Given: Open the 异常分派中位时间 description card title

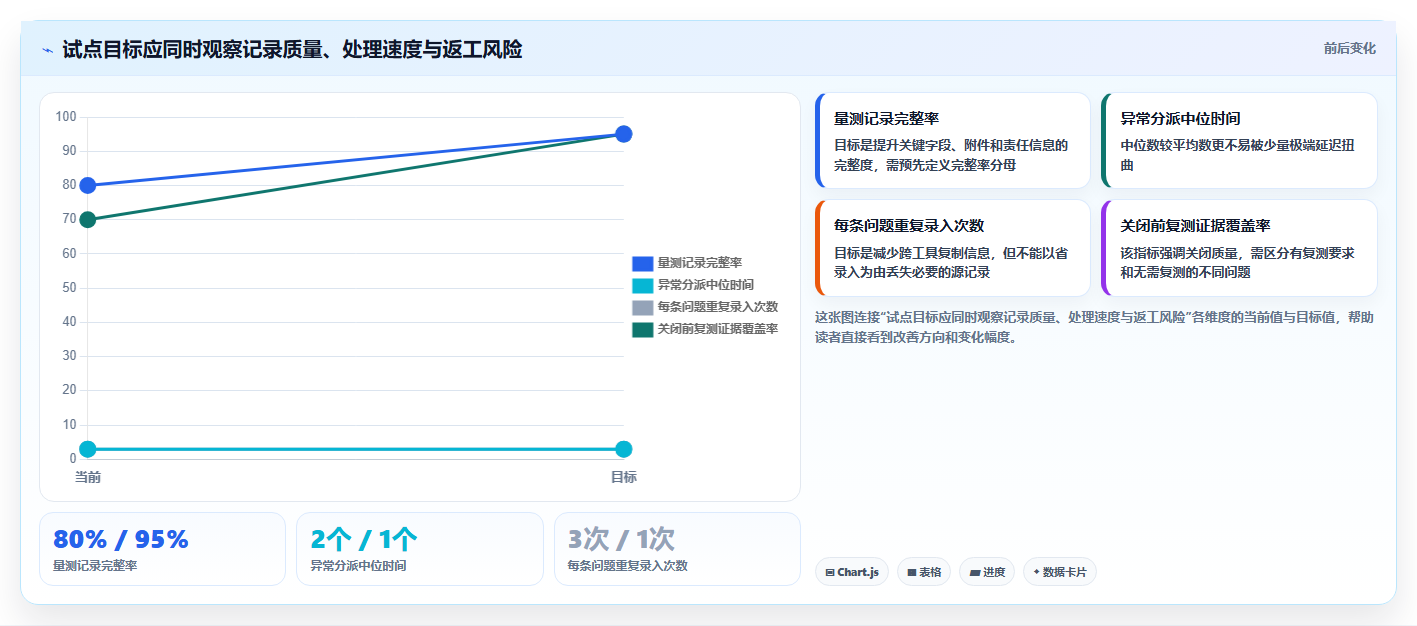Looking at the screenshot, I should [x=1180, y=118].
